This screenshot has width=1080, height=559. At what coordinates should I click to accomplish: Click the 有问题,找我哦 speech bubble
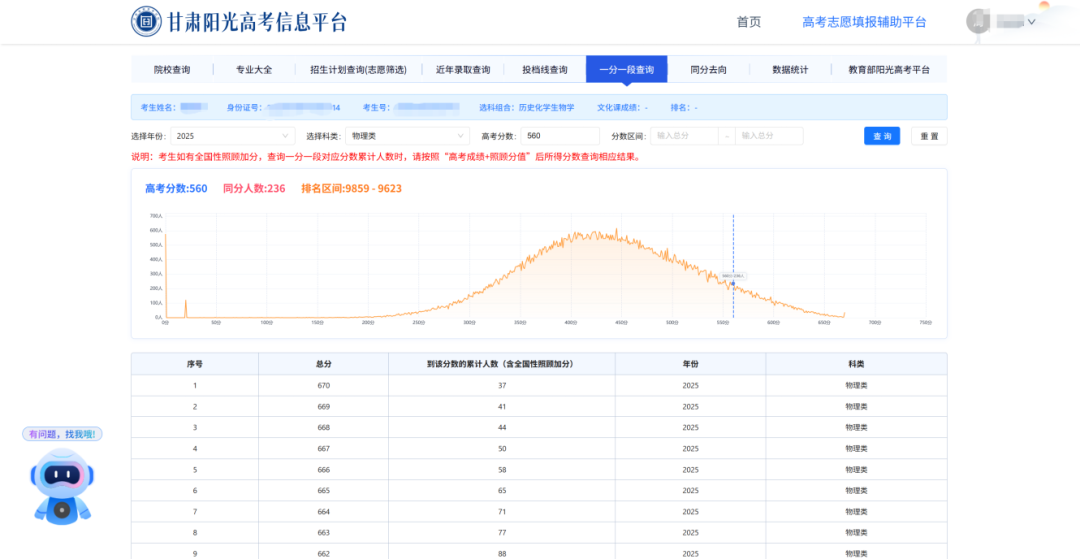click(x=62, y=434)
